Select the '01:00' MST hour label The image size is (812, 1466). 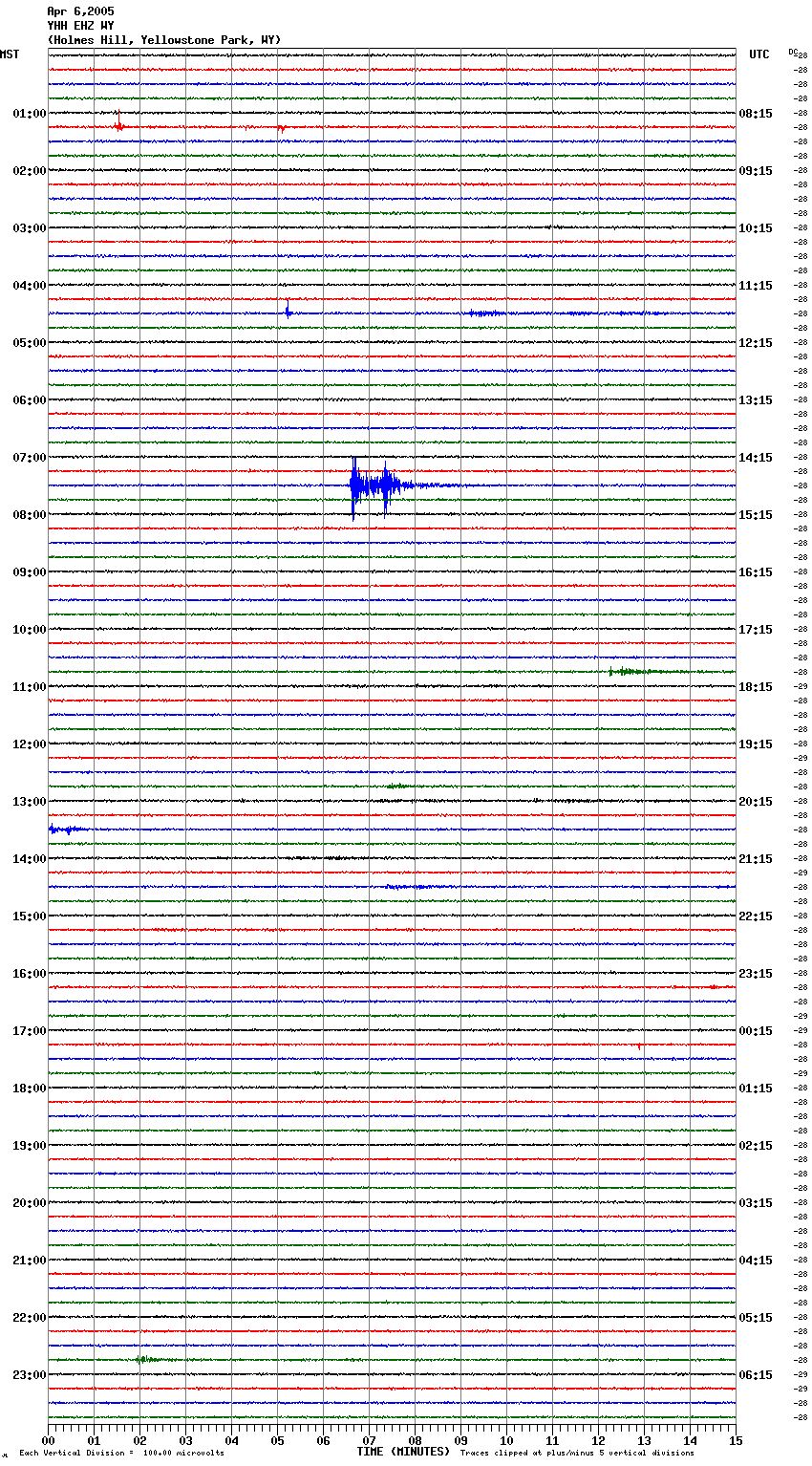pyautogui.click(x=30, y=114)
